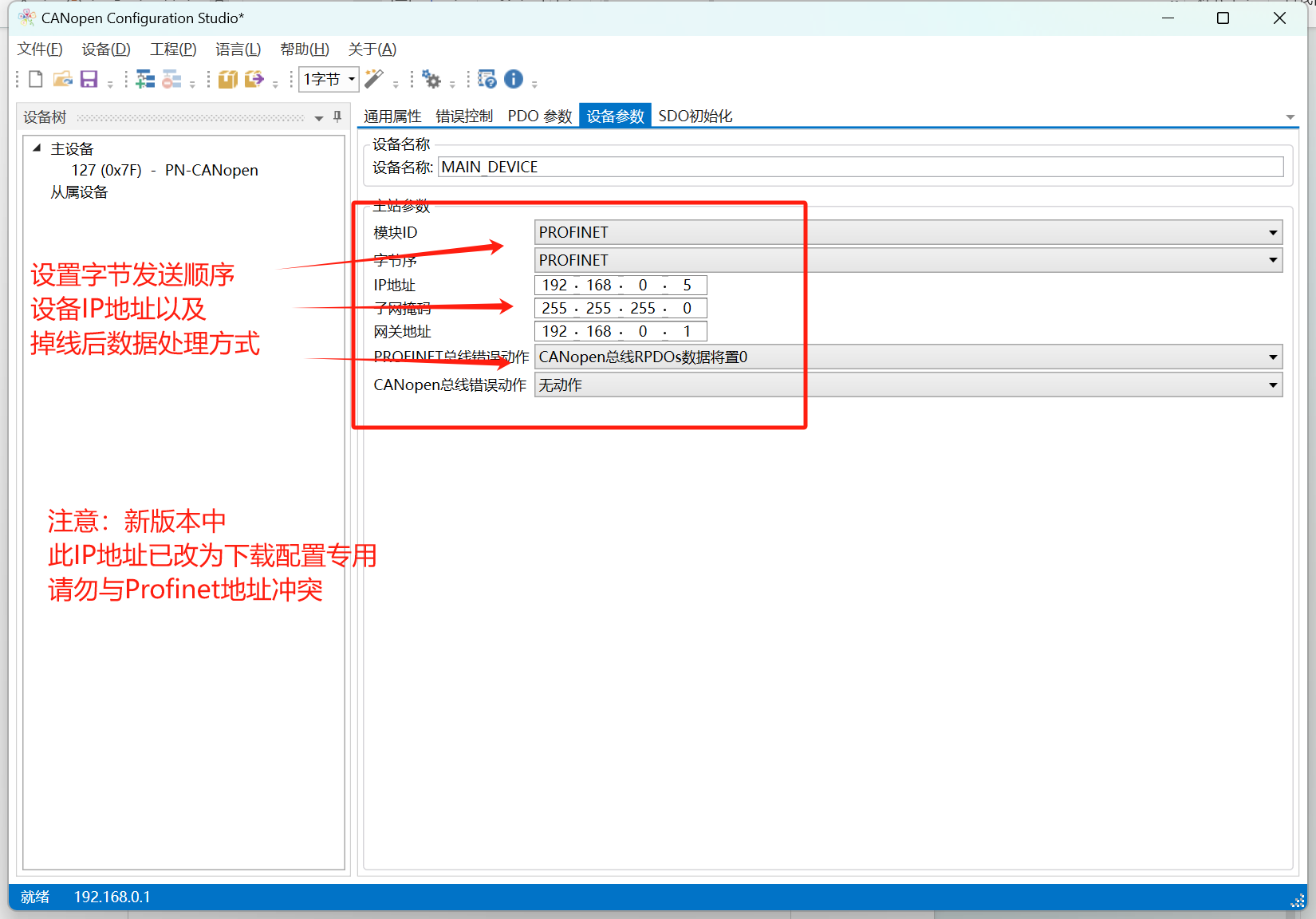Save the project with the purple floppy icon
Screen dimensions: 1316x919
tap(89, 79)
